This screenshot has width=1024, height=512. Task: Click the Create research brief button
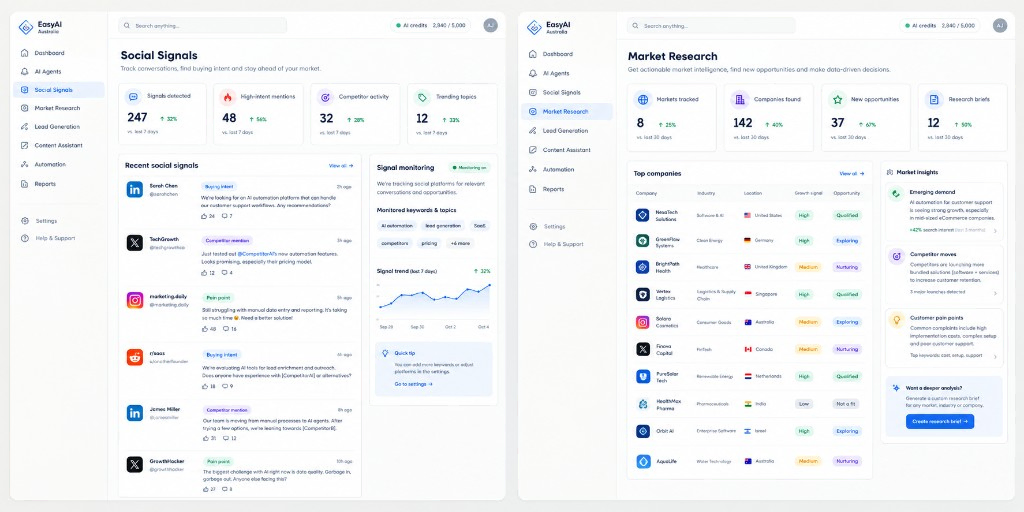click(940, 421)
